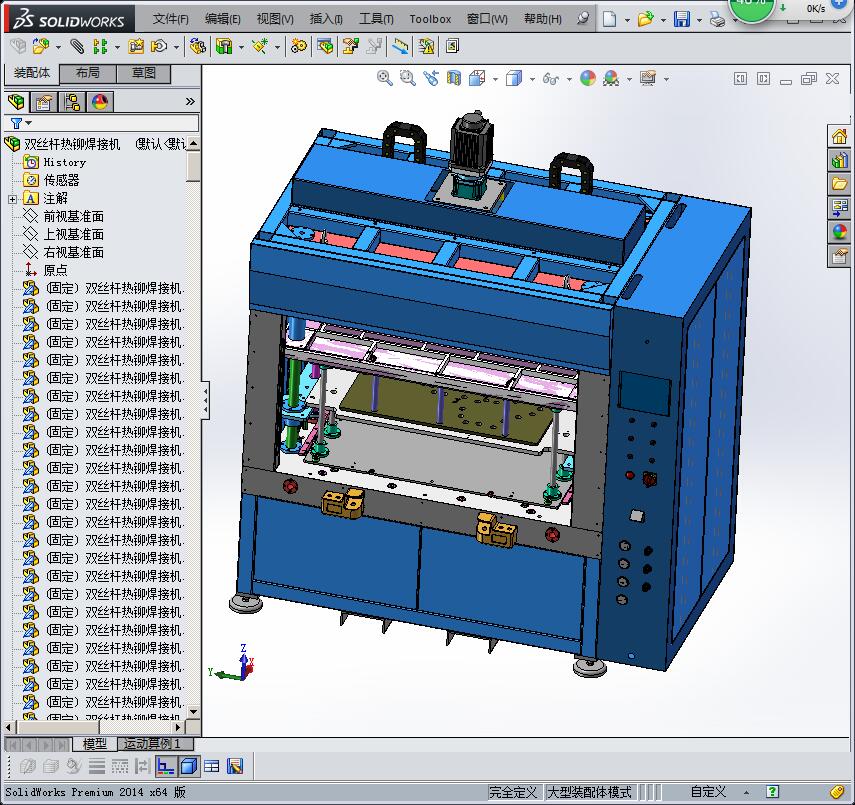Open FeatureManager design tree tab
Image resolution: width=855 pixels, height=805 pixels.
[16, 101]
